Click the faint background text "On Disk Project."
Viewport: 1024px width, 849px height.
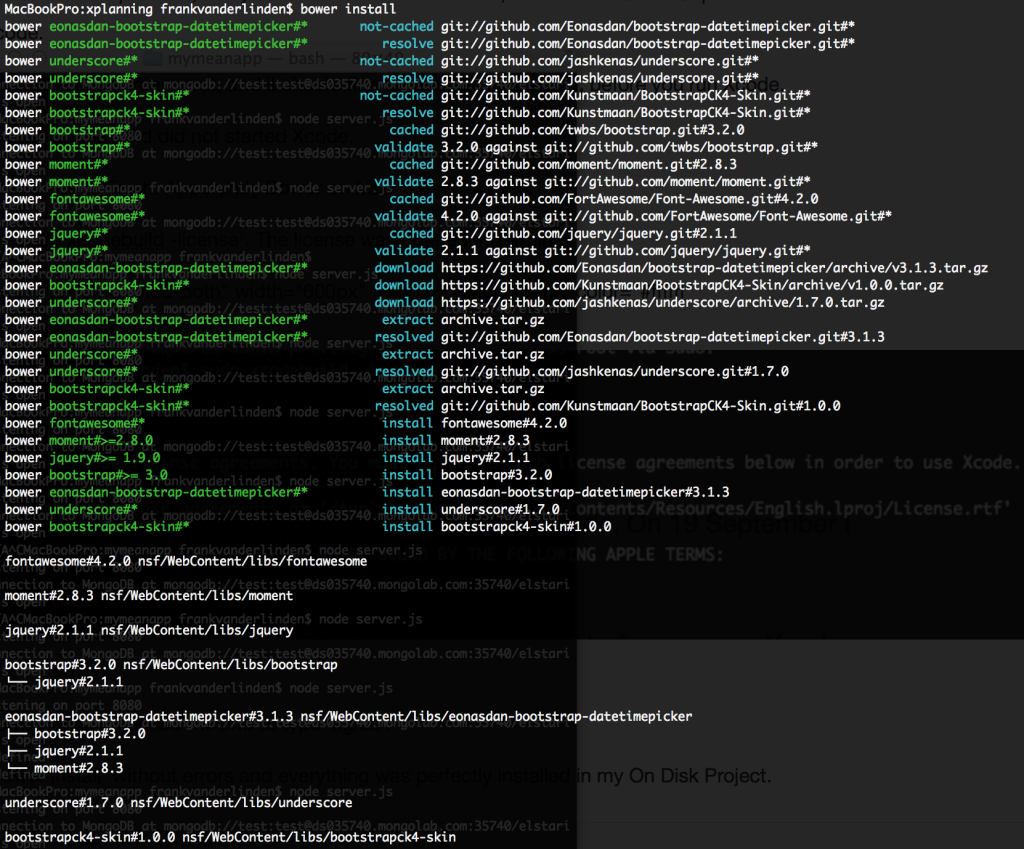point(700,776)
